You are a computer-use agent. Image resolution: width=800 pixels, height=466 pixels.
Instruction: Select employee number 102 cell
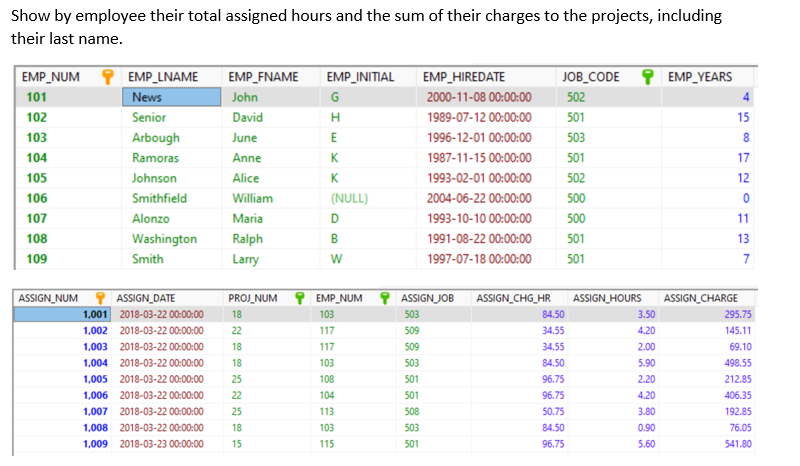tap(68, 117)
